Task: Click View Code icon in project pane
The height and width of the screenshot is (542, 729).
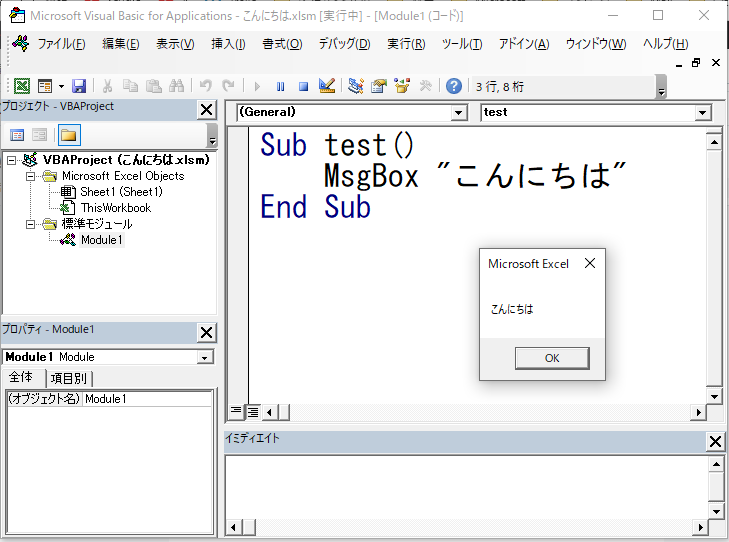Action: point(17,135)
